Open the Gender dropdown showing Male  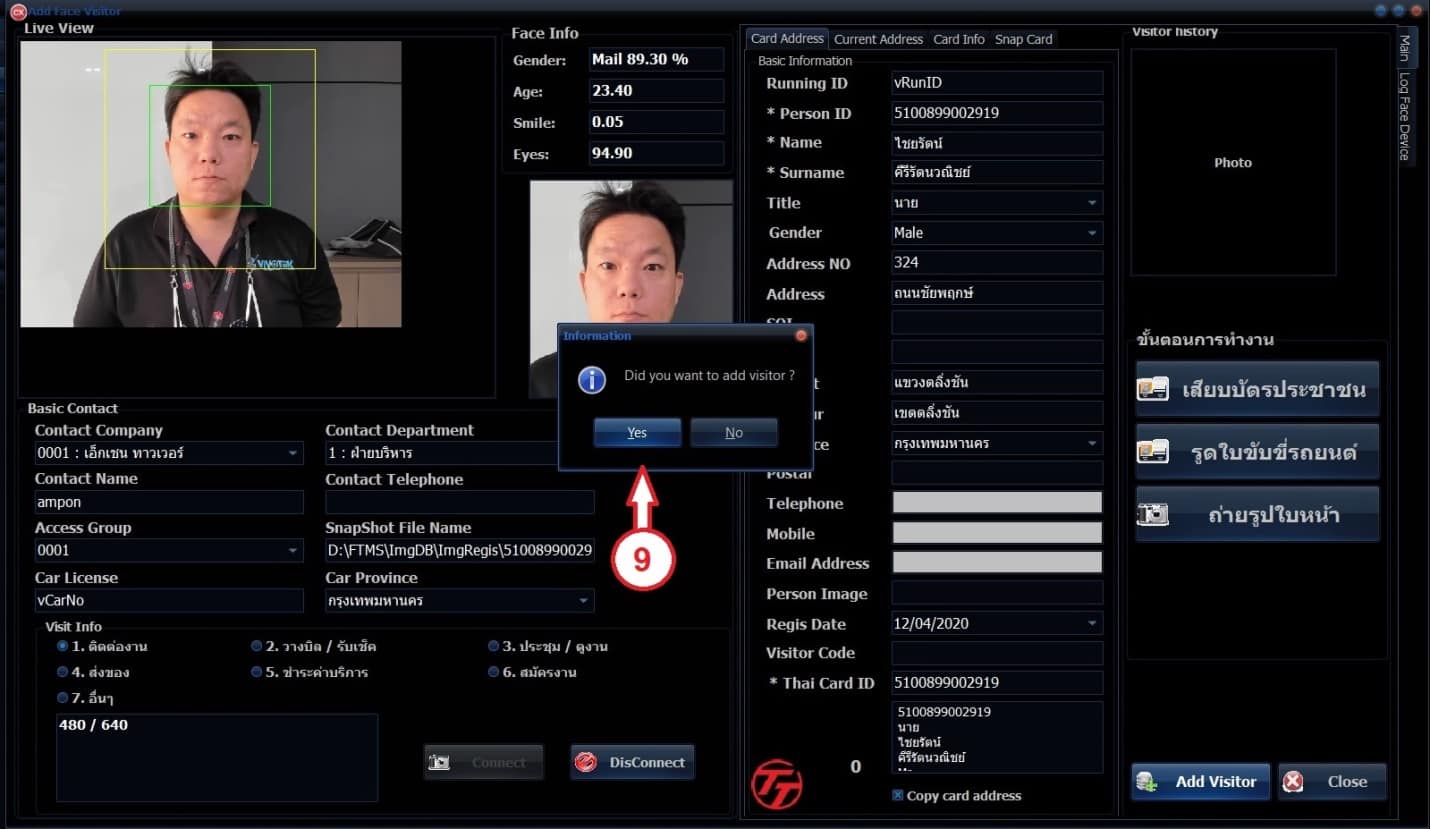(x=1092, y=232)
